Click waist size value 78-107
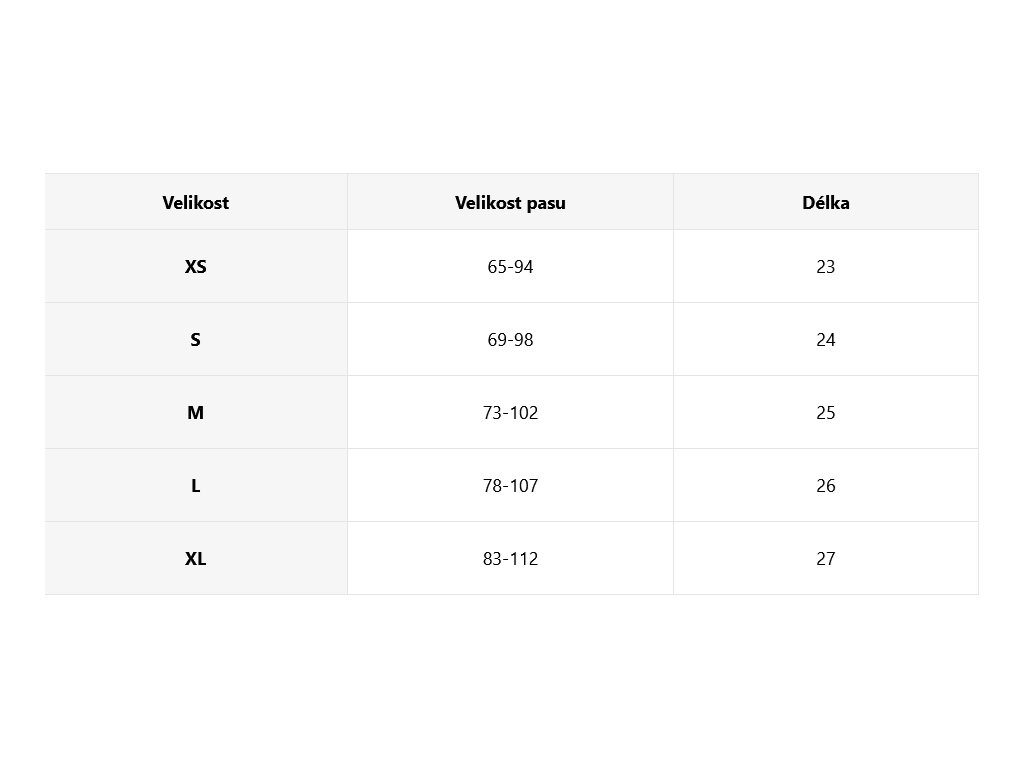 coord(510,486)
